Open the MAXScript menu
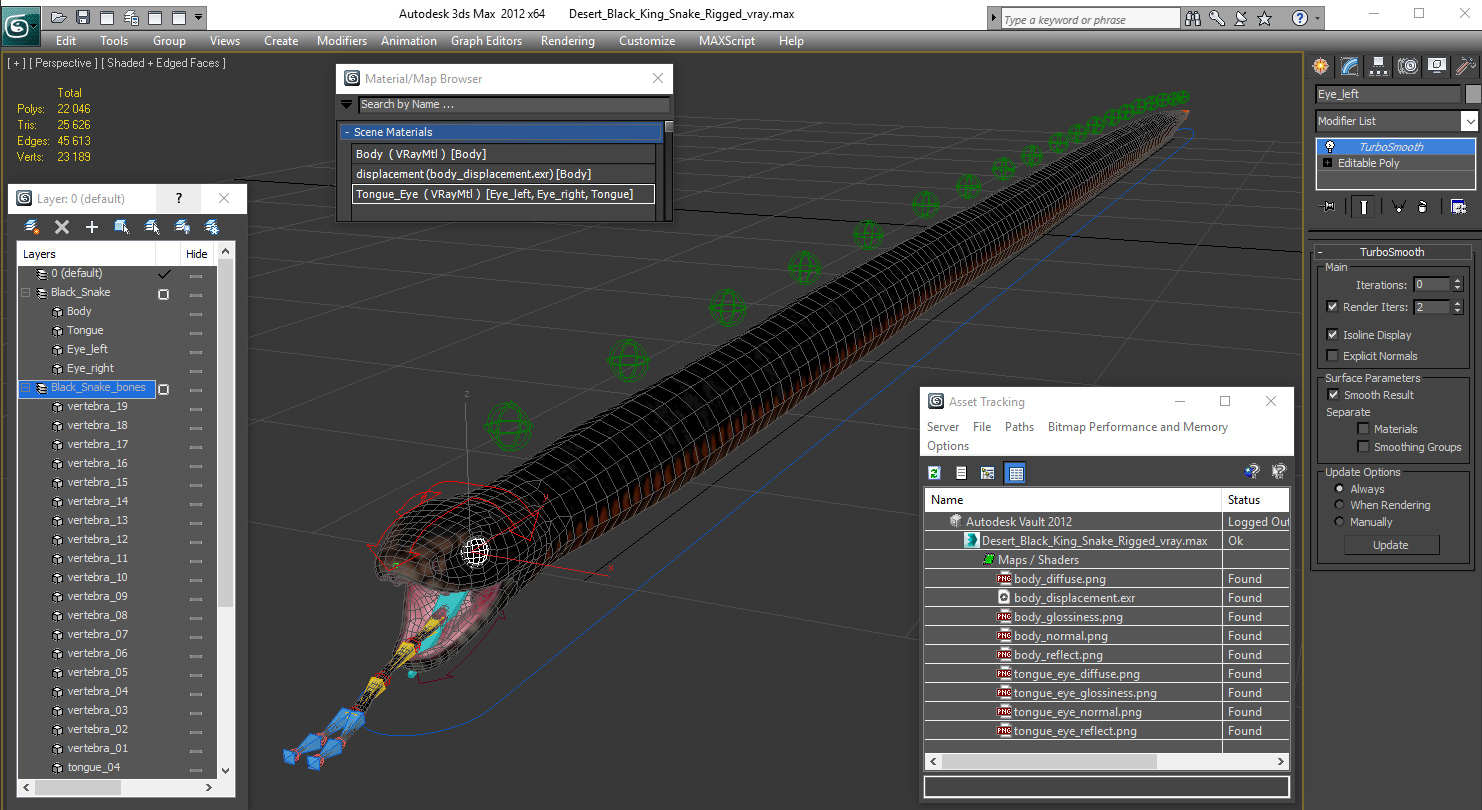1482x810 pixels. (728, 41)
